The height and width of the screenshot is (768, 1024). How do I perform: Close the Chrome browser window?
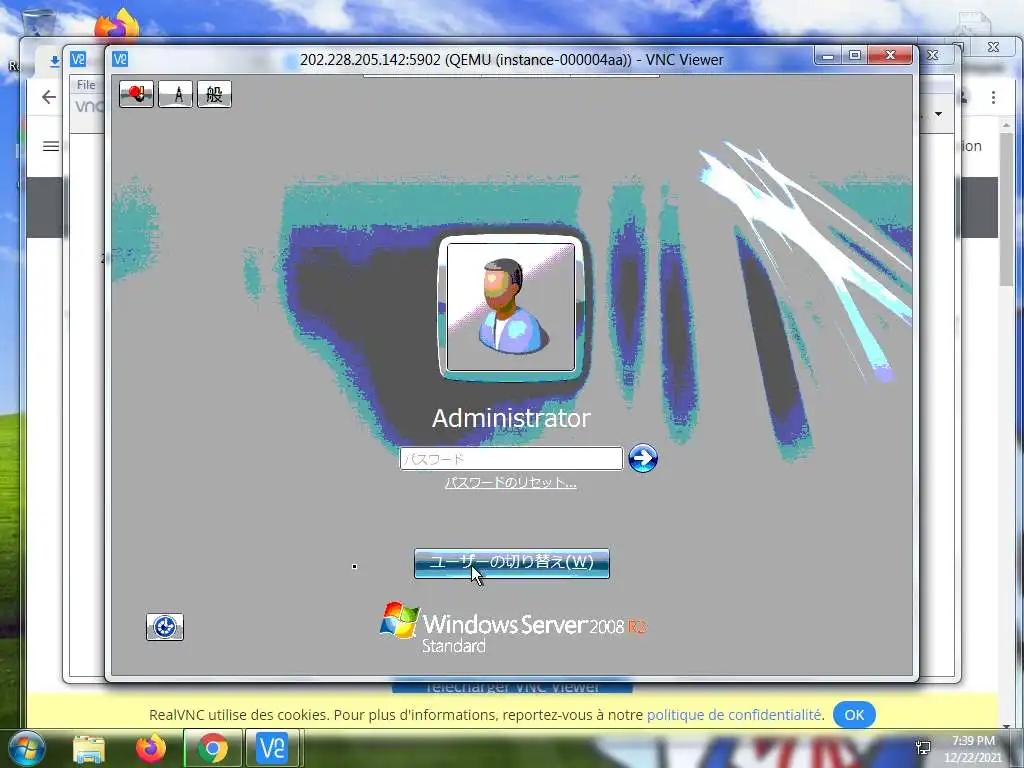click(993, 47)
